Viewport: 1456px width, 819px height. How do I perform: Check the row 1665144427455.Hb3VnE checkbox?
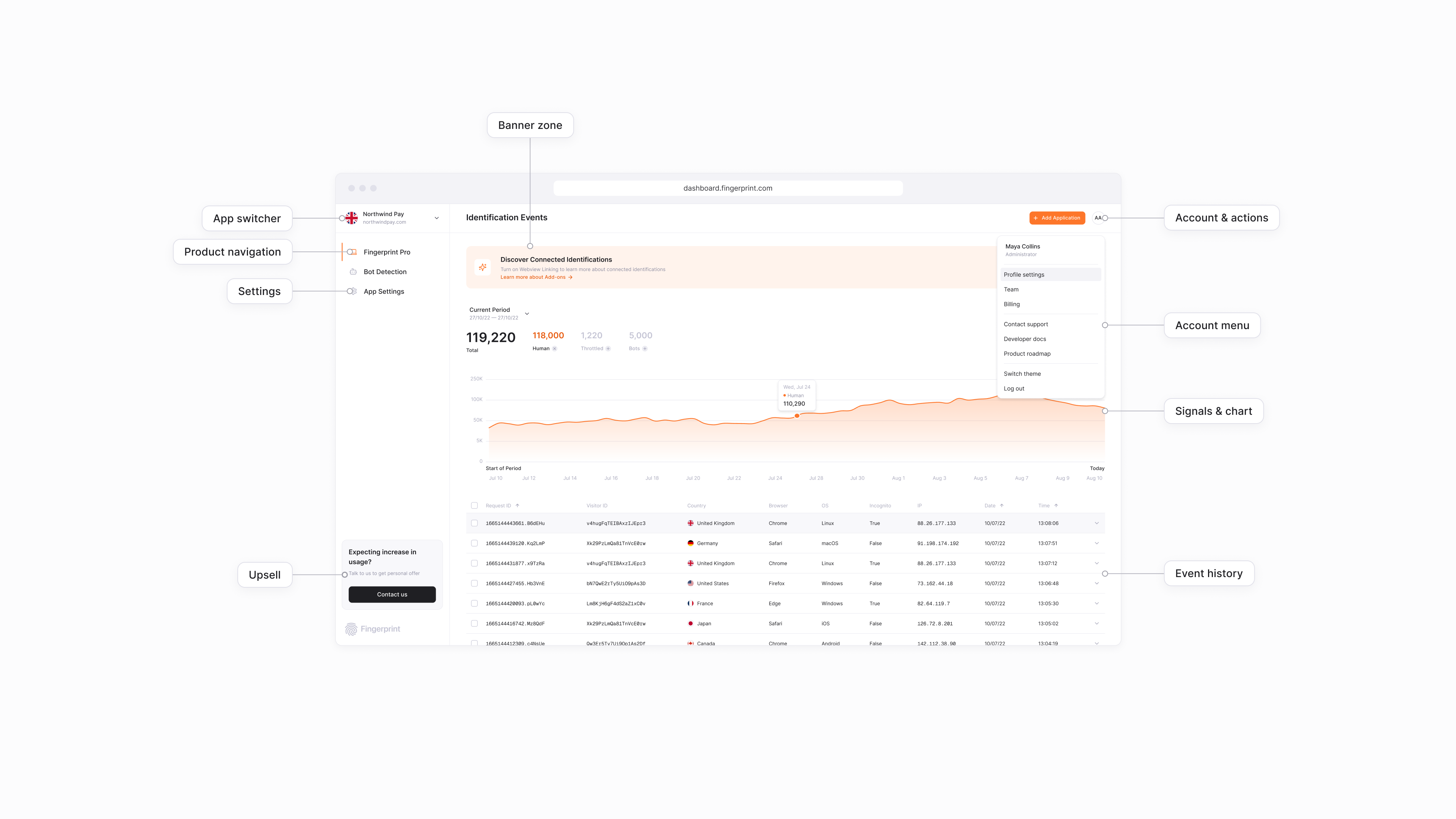[474, 583]
